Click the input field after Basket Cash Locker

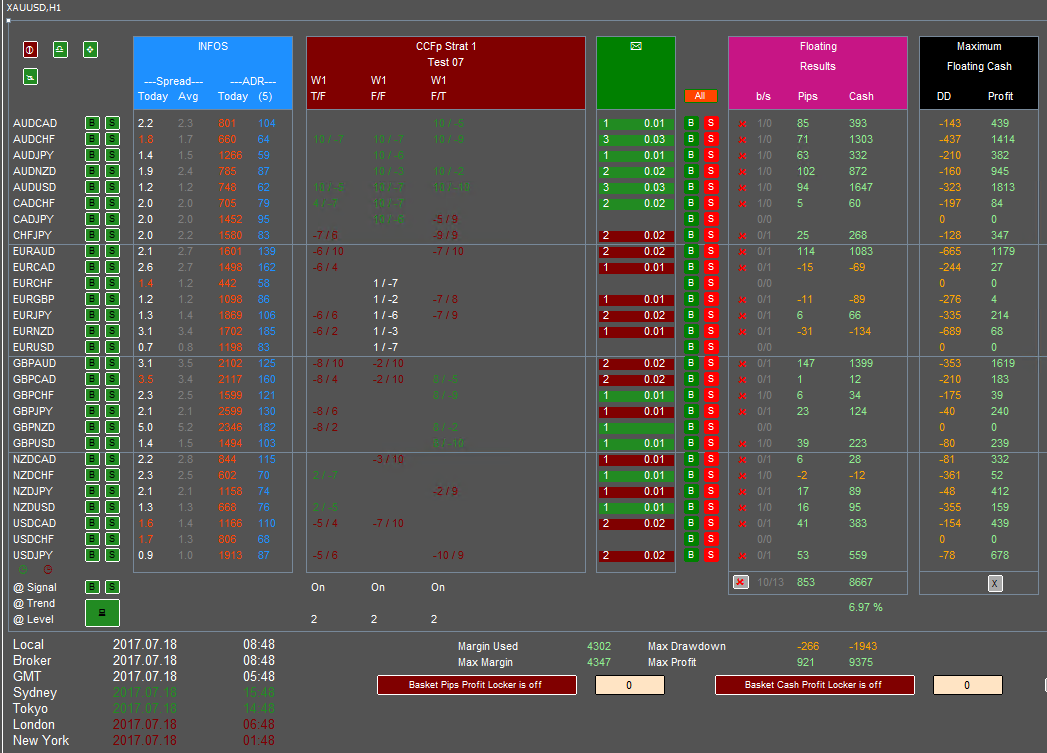(x=968, y=685)
